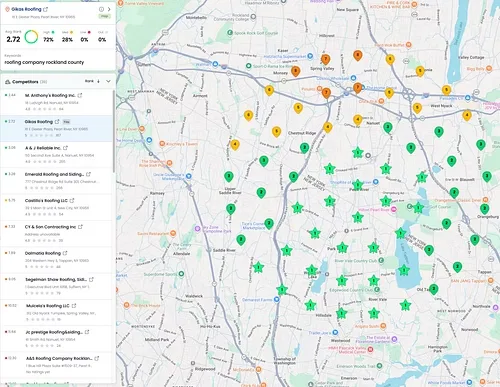Open the Rank sort option
Image resolution: width=500 pixels, height=387 pixels.
[89, 81]
